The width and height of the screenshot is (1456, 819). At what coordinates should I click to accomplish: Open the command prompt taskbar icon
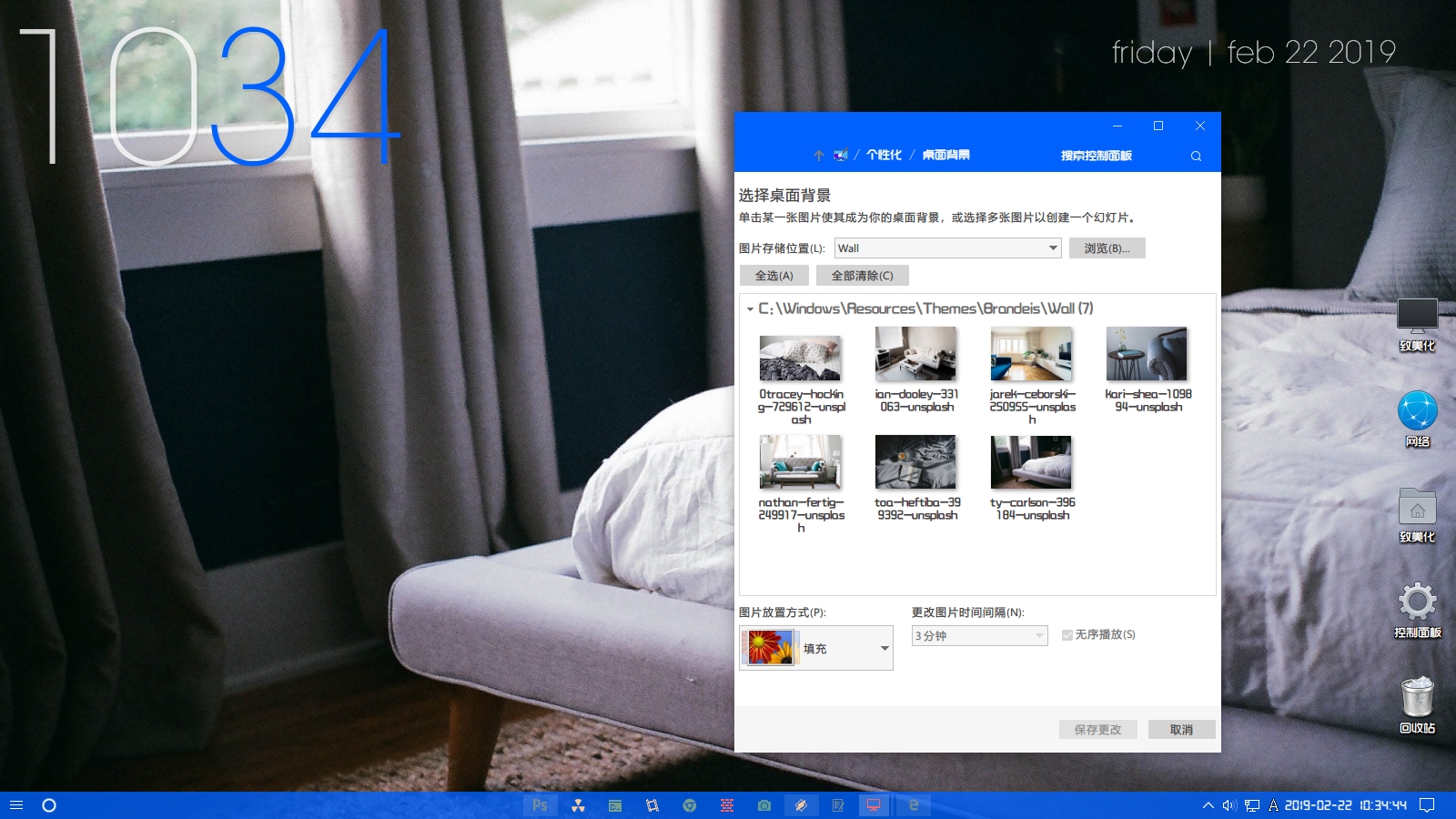pyautogui.click(x=615, y=805)
